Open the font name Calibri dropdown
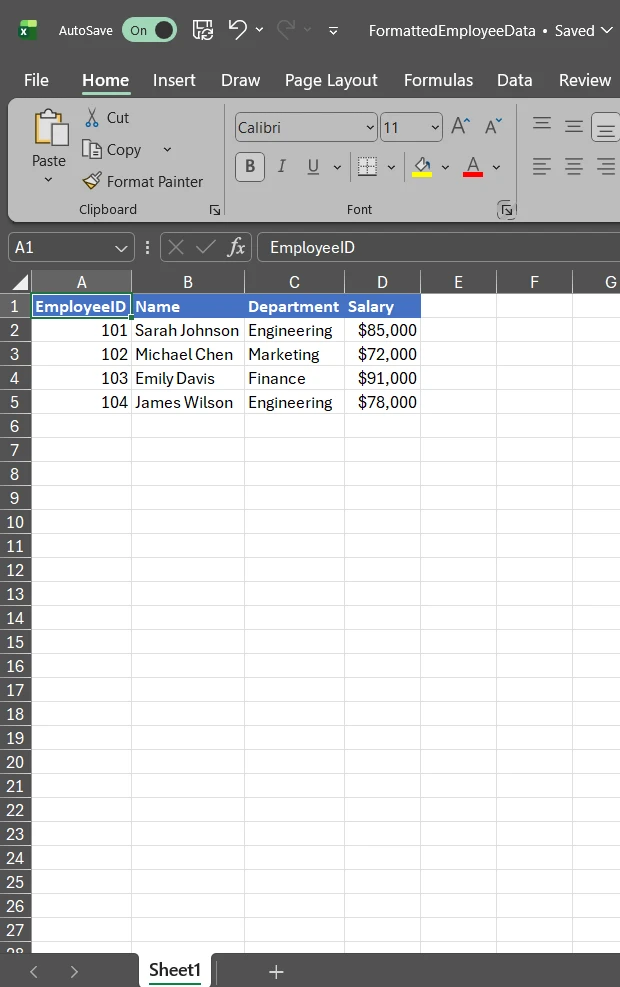 point(370,128)
